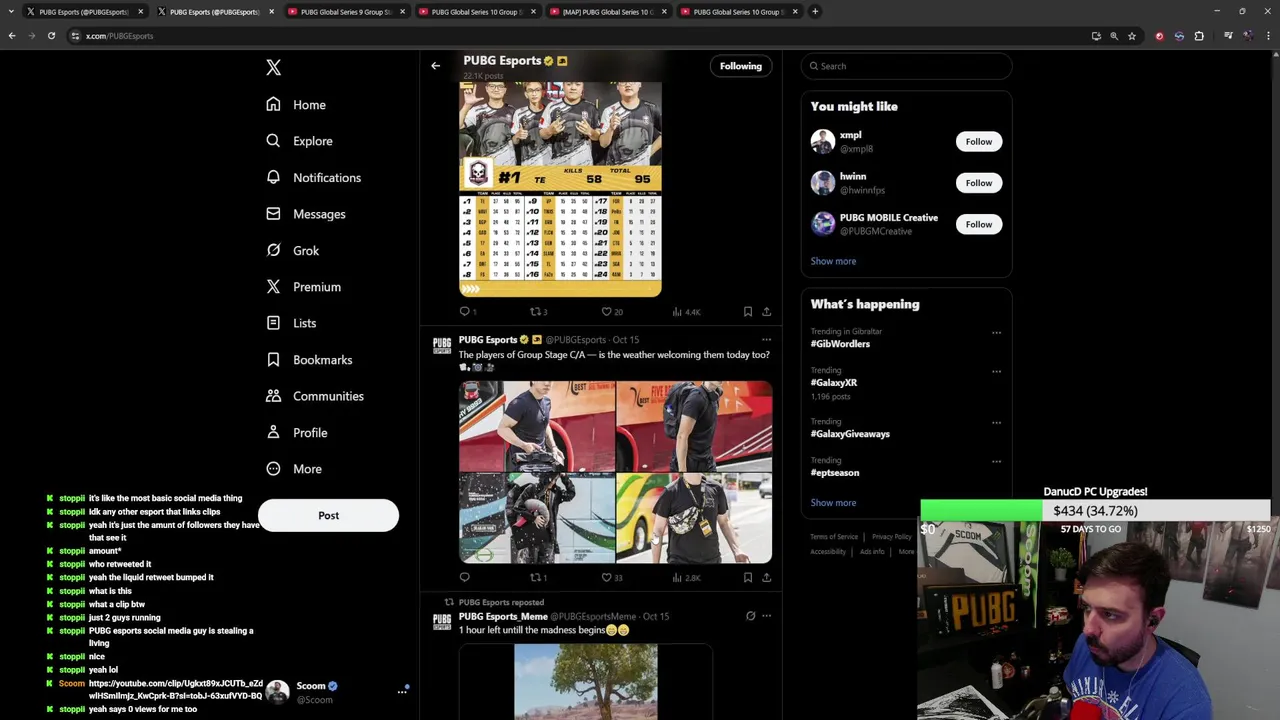Follow the hwinn account
1280x720 pixels.
click(x=978, y=183)
